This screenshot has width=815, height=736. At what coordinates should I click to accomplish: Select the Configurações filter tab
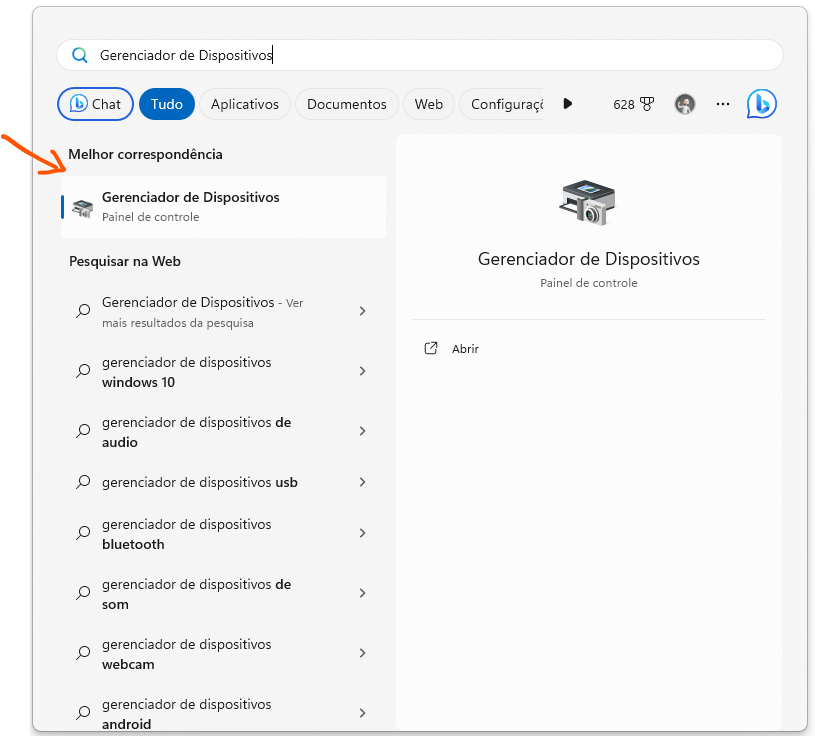coord(503,104)
